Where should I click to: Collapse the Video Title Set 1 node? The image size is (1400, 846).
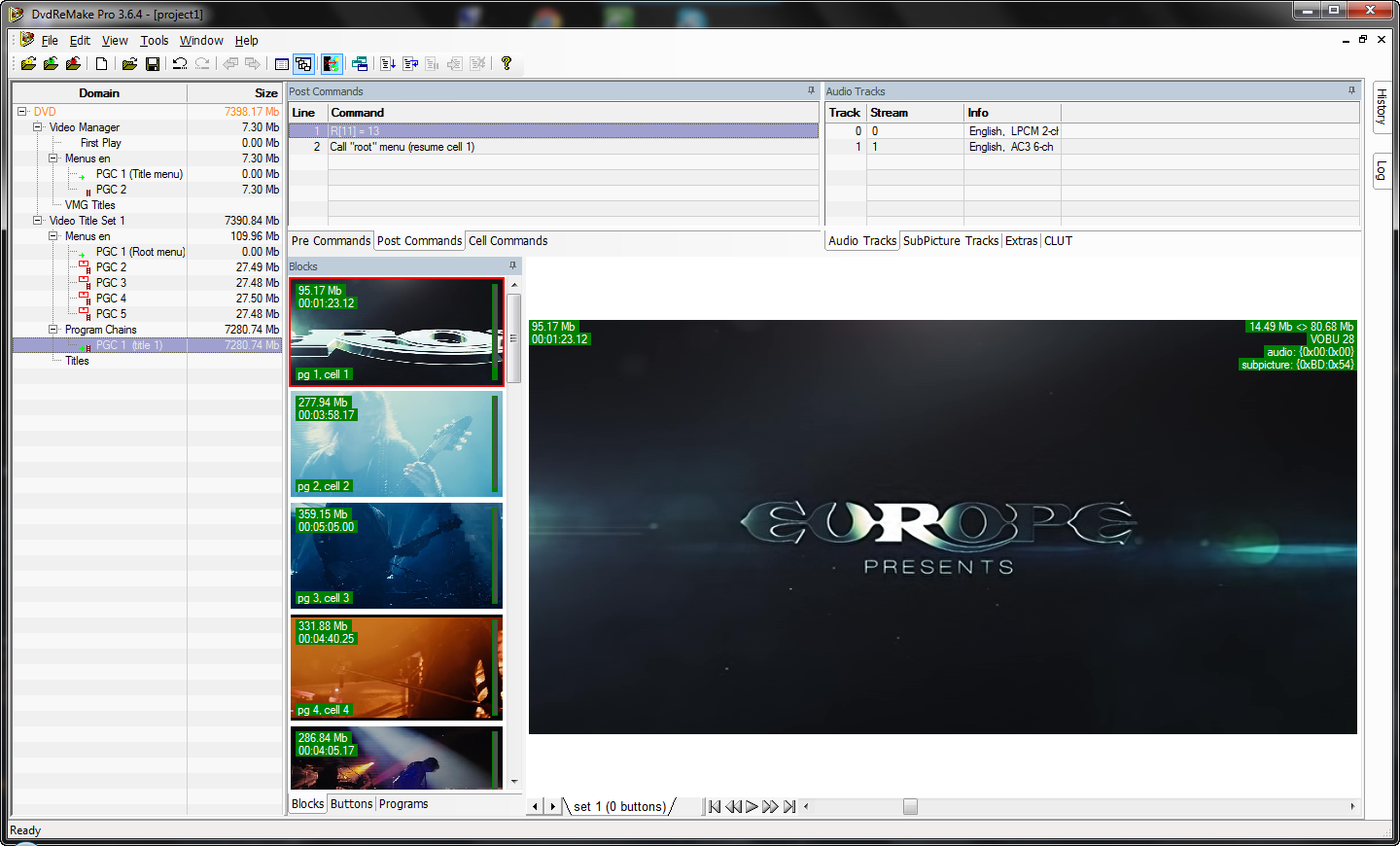38,221
